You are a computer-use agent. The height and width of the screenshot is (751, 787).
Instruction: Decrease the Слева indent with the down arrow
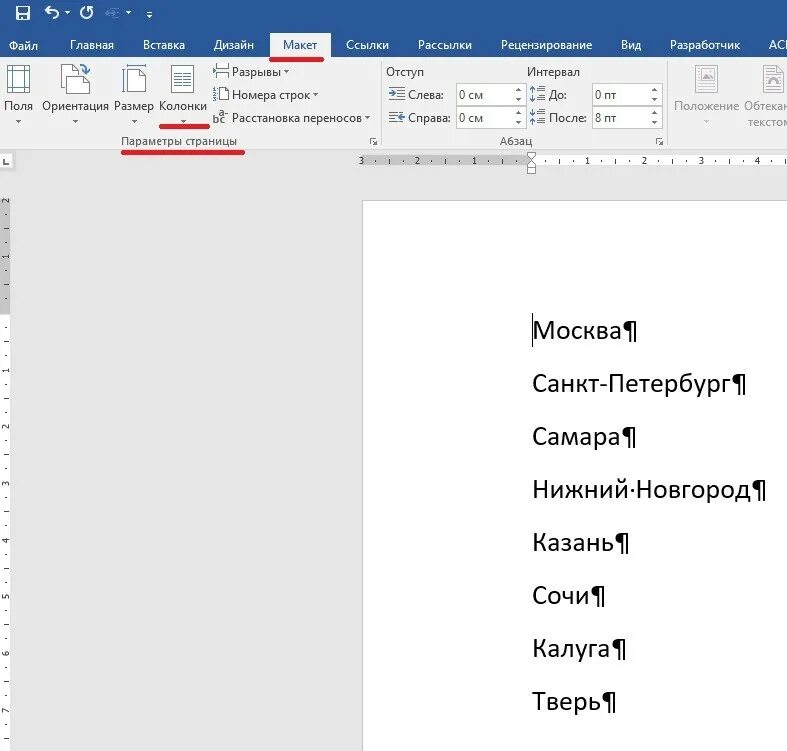click(518, 99)
